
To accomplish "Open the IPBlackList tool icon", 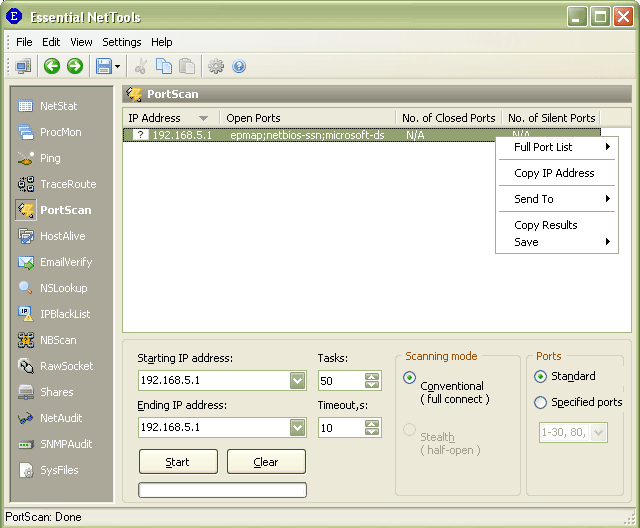I will point(25,314).
